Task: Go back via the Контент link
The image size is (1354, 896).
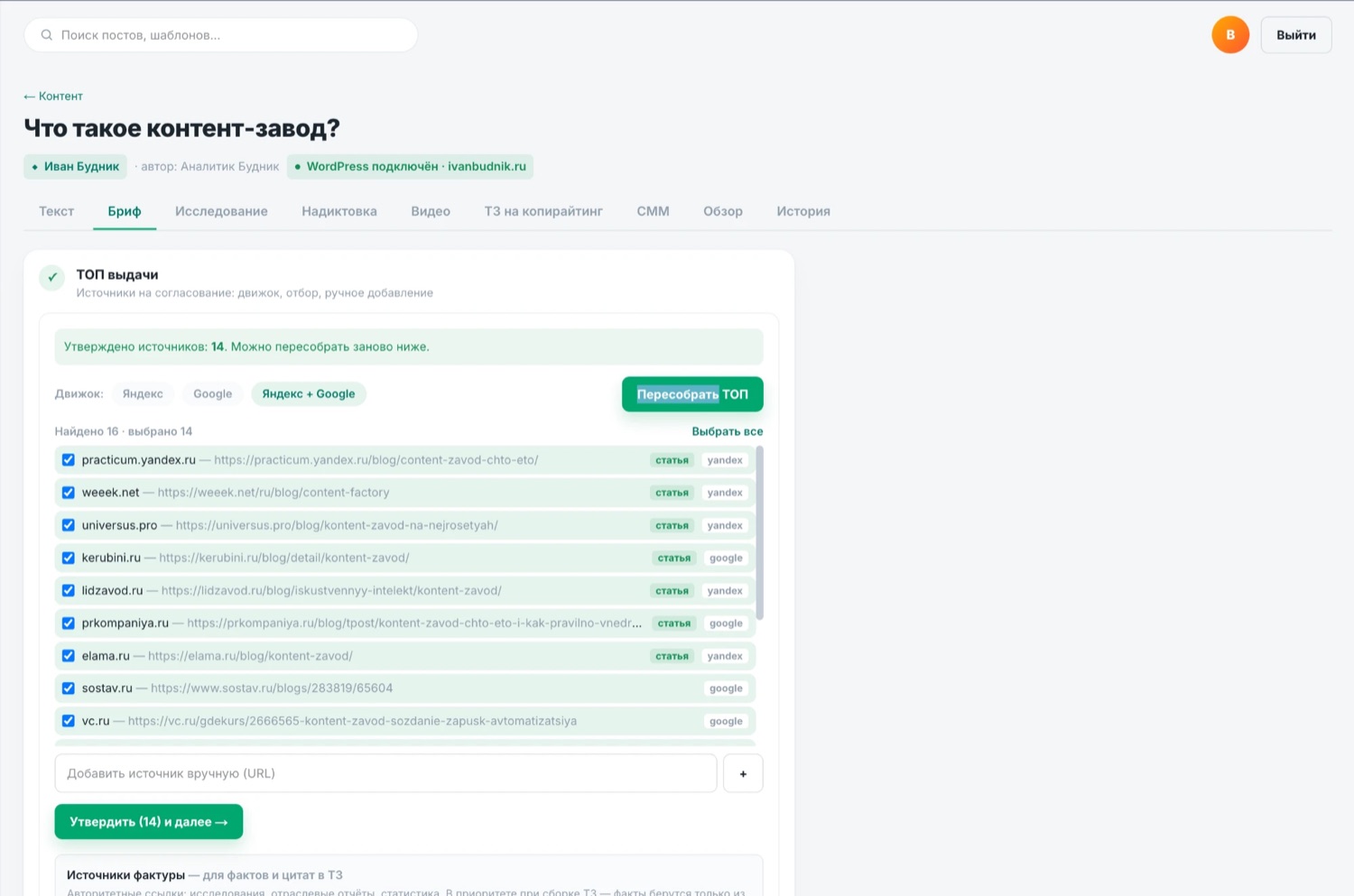Action: pos(53,97)
